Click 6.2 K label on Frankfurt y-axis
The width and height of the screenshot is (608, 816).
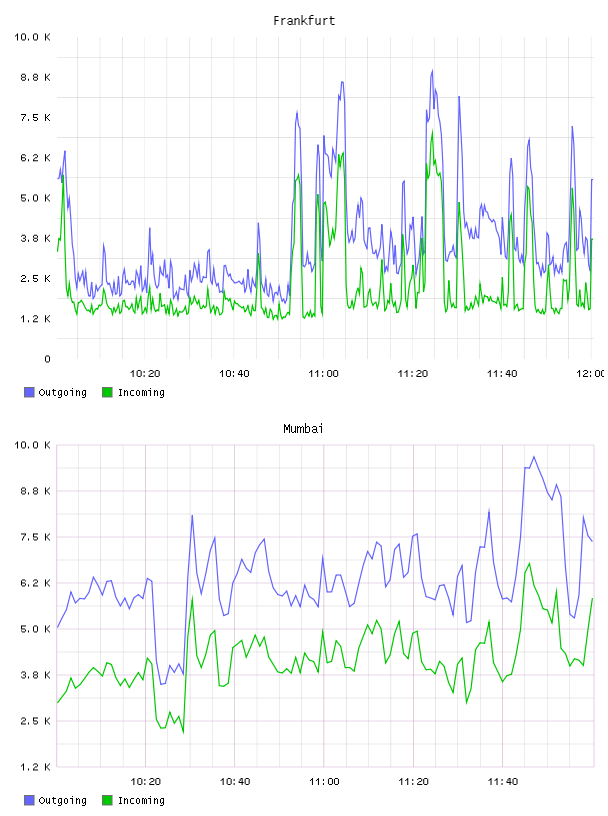35,158
